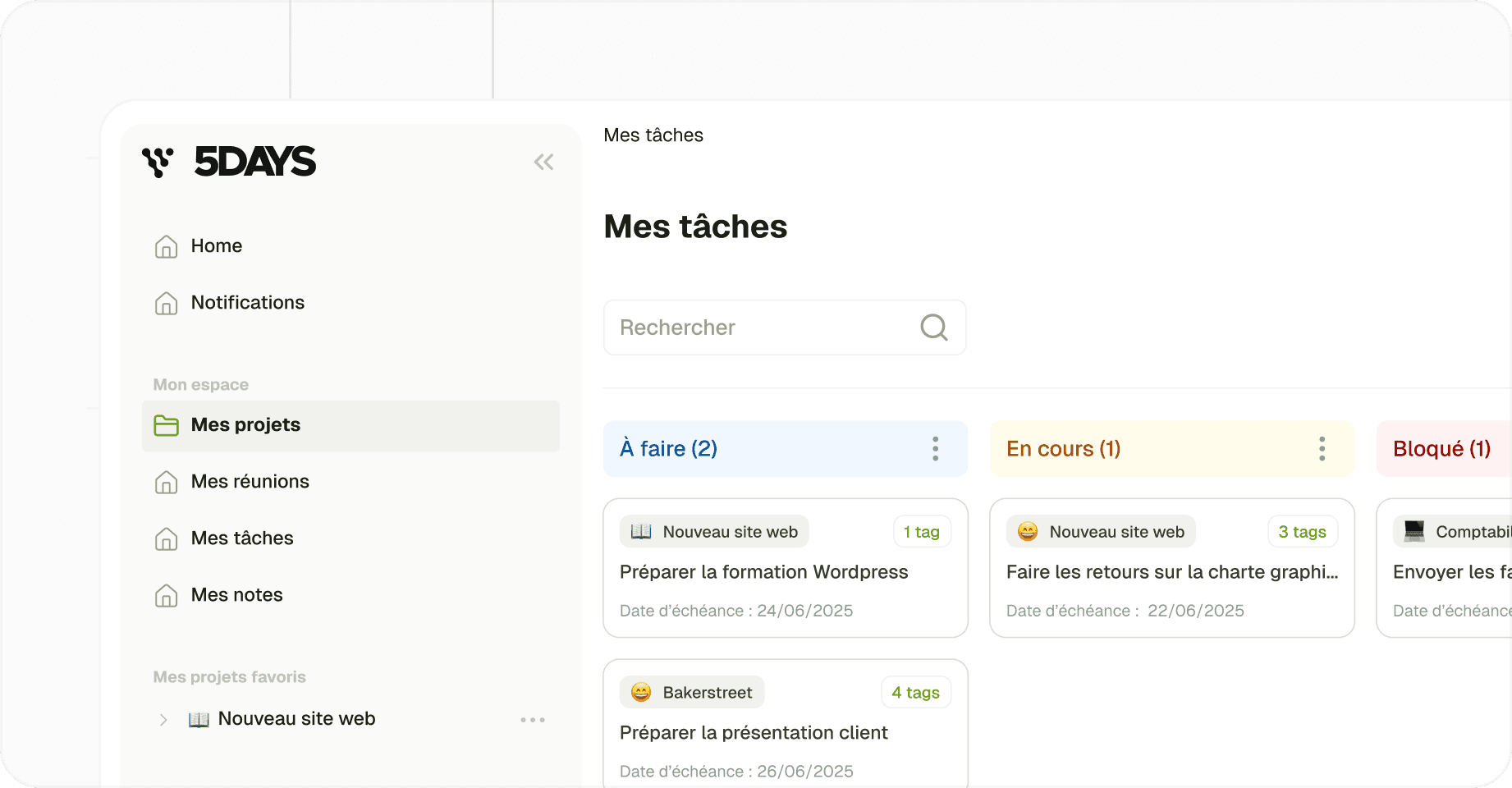
Task: Expand the Nouveau site web favorite project
Action: pos(163,720)
